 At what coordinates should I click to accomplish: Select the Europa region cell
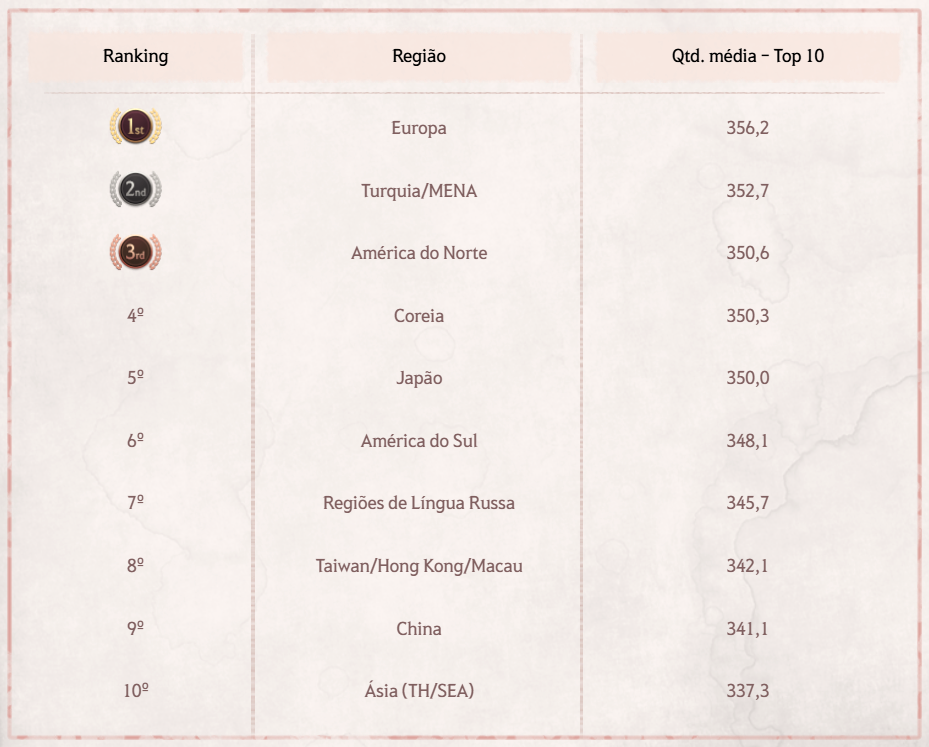(419, 129)
